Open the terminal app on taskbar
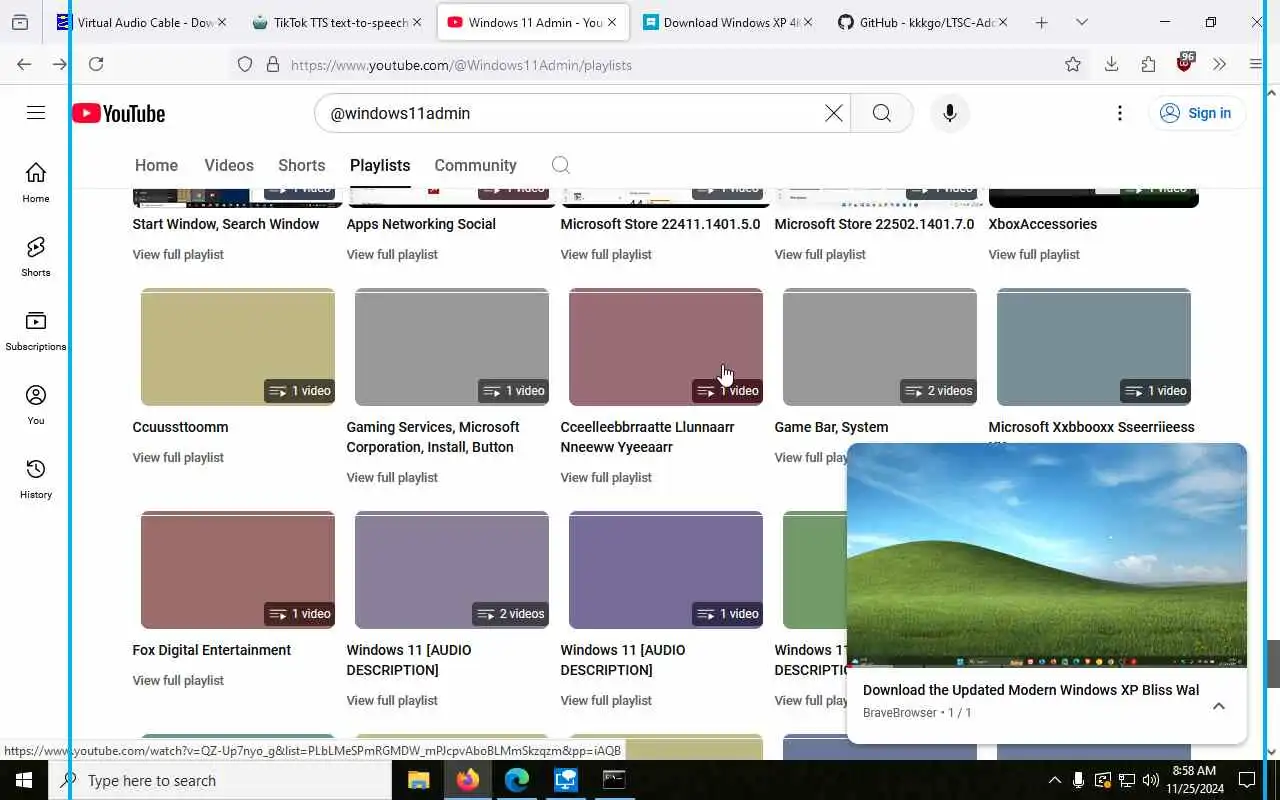Viewport: 1280px width, 800px height. [x=614, y=780]
